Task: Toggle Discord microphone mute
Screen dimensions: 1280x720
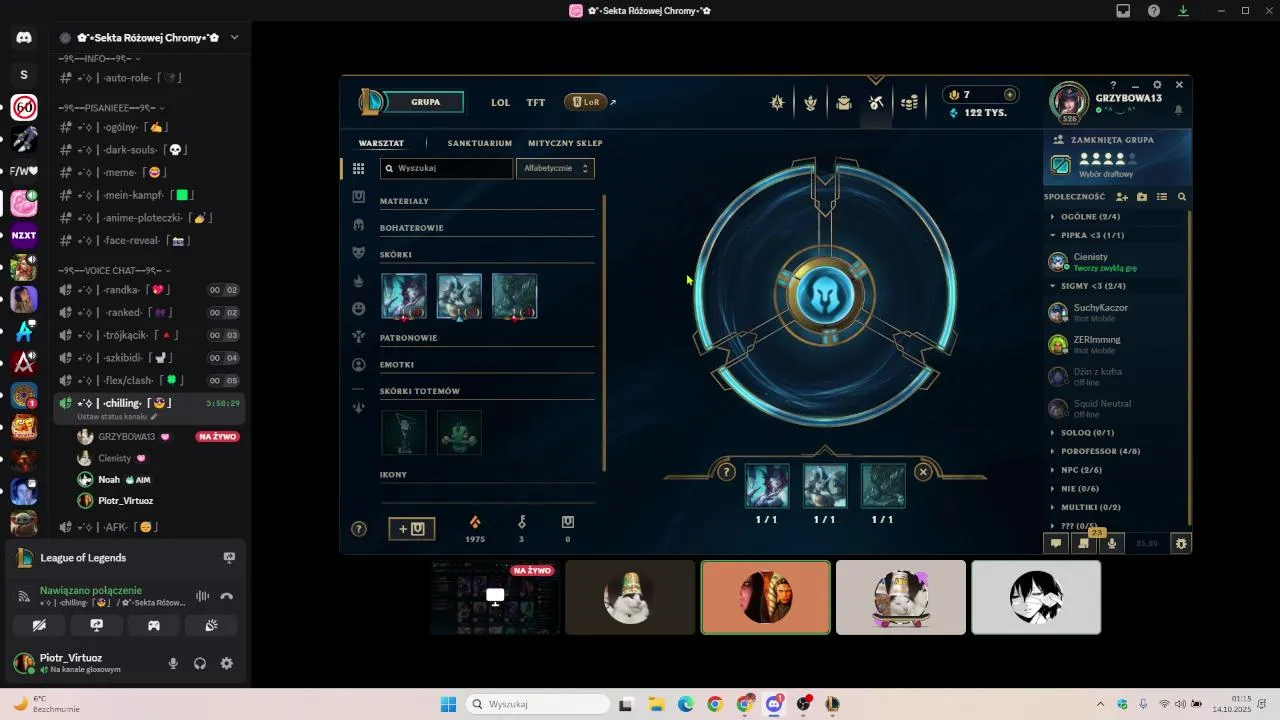Action: point(173,663)
